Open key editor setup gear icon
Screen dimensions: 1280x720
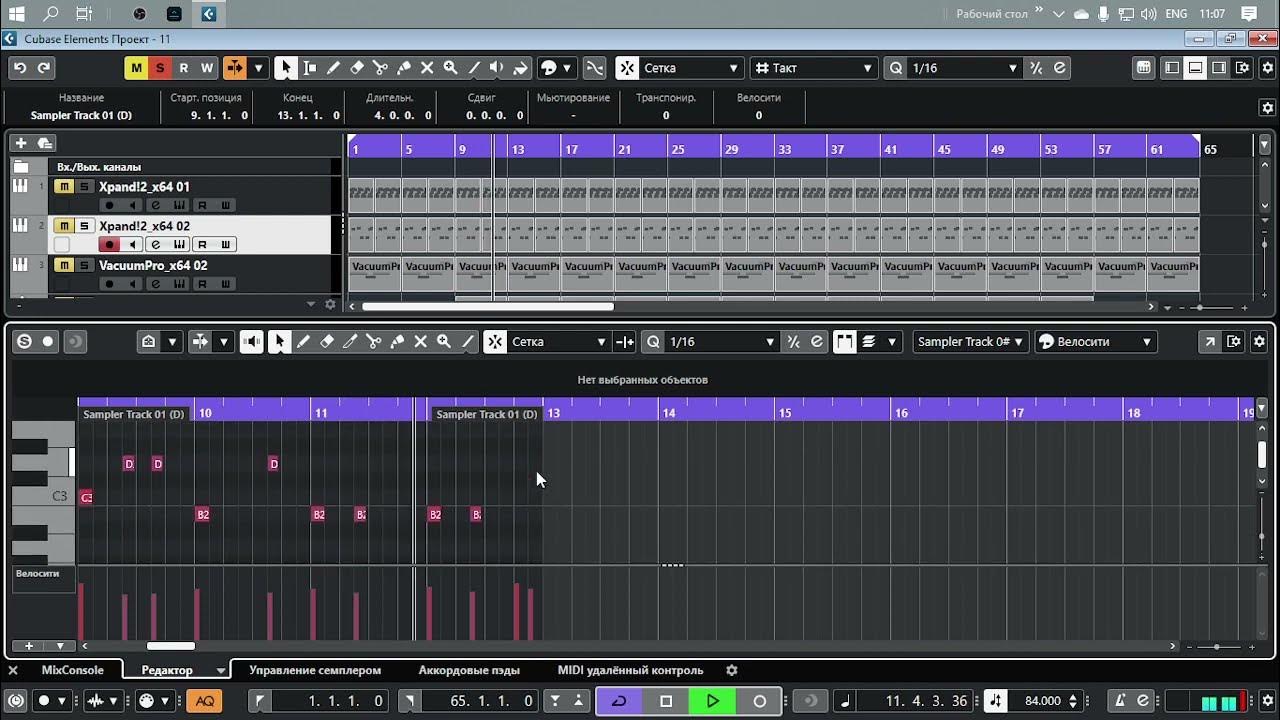[1259, 342]
